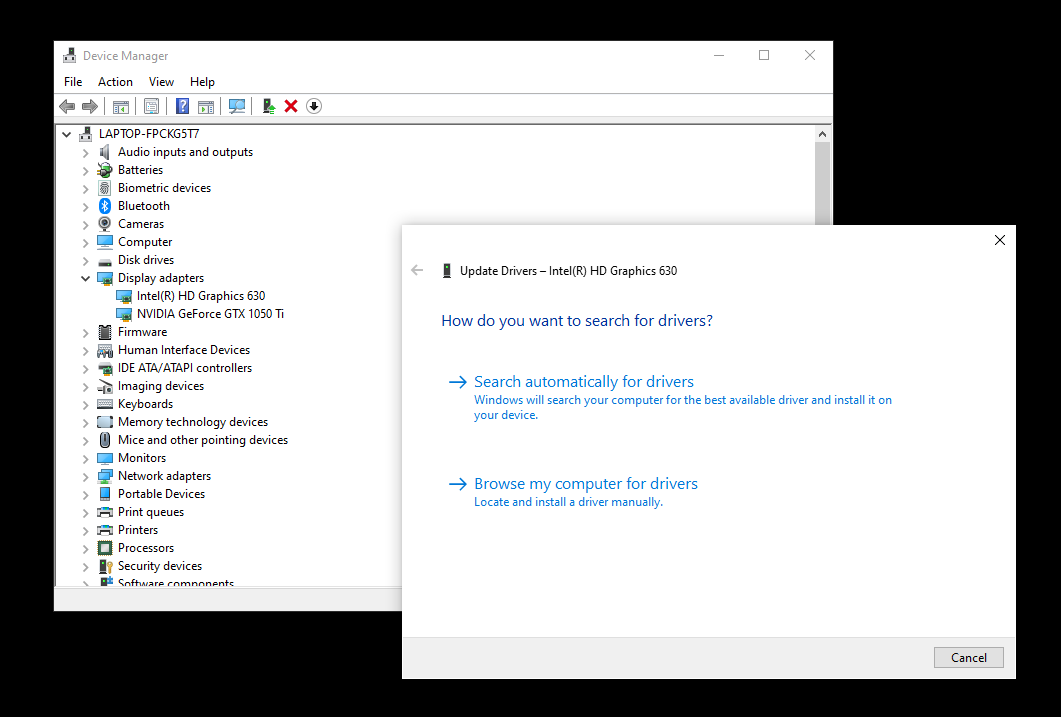Viewport: 1061px width, 717px height.
Task: Open Properties toolbar icon in Device Manager
Action: [152, 106]
